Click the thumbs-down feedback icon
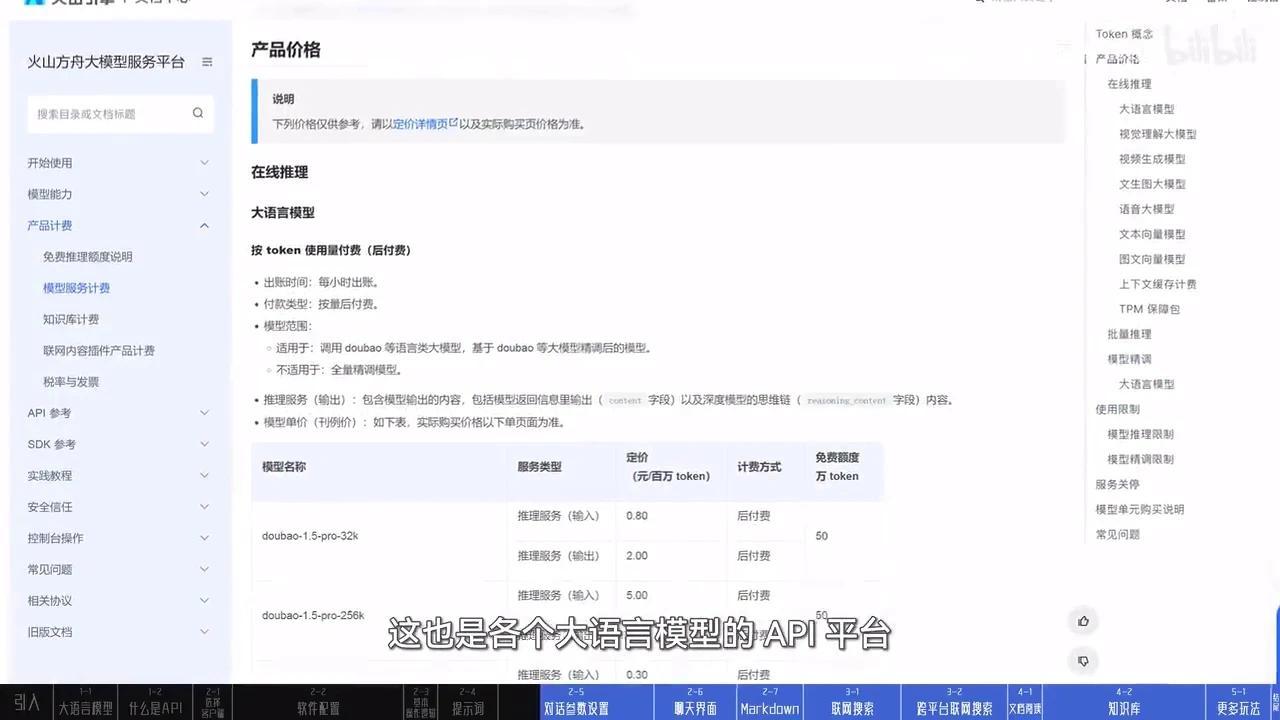 click(x=1083, y=661)
